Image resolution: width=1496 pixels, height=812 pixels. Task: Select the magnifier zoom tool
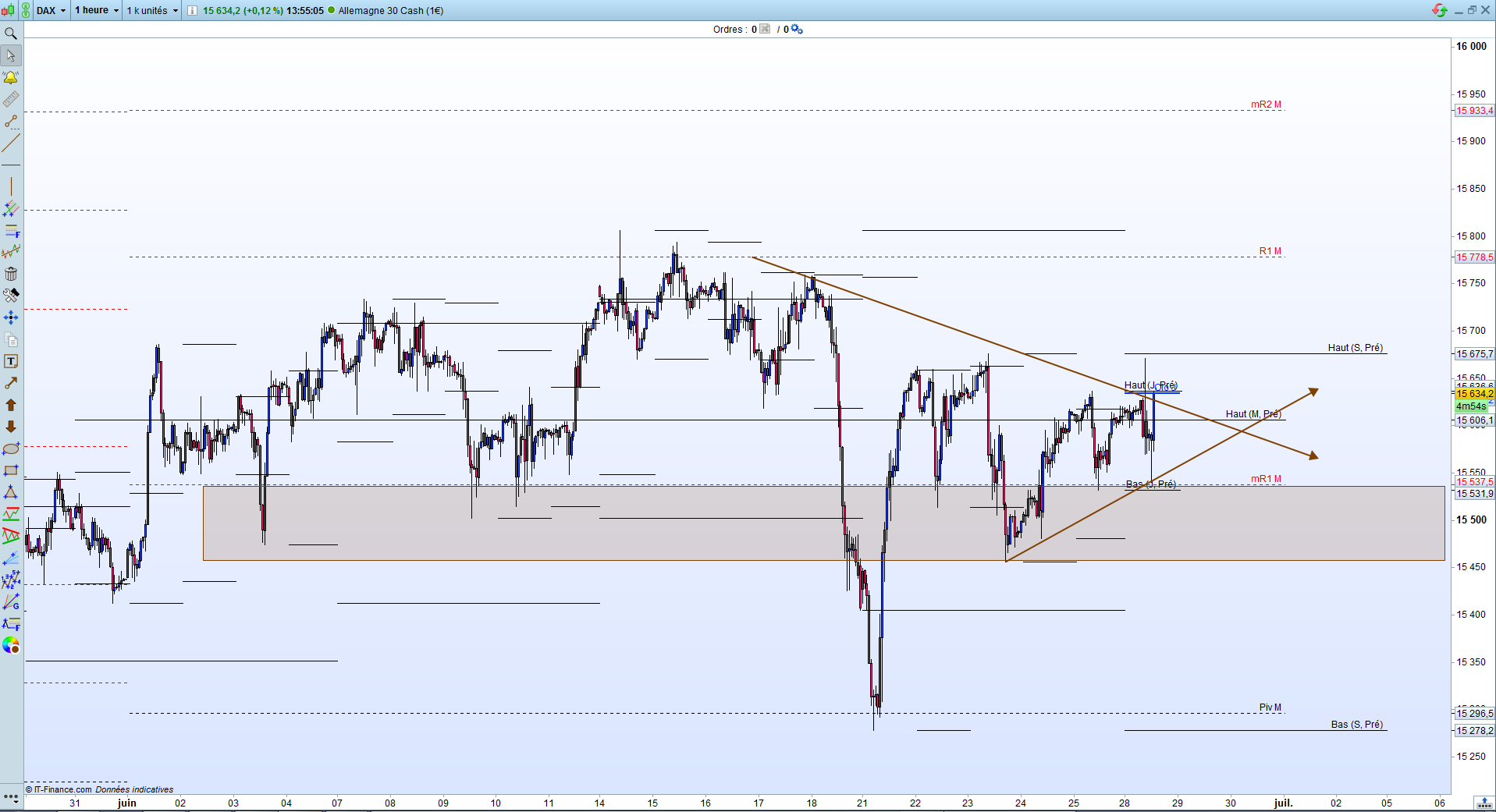(x=11, y=34)
